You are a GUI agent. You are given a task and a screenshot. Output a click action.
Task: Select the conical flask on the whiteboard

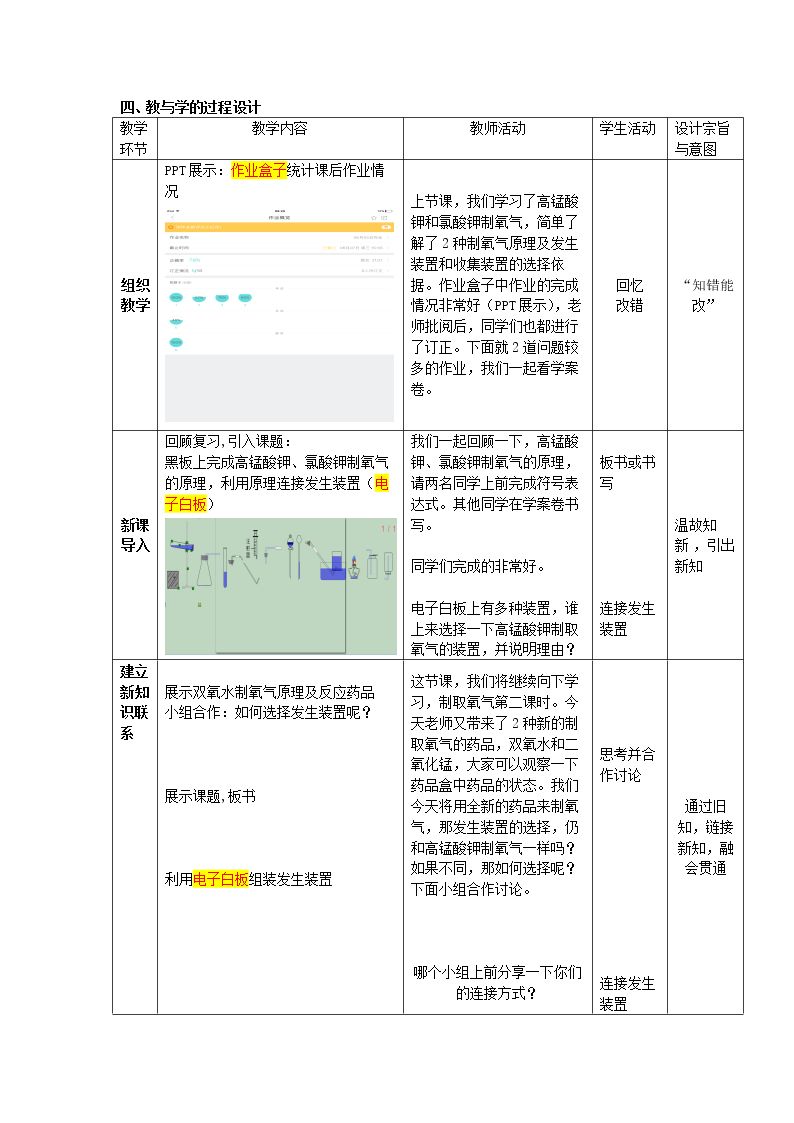tap(204, 570)
